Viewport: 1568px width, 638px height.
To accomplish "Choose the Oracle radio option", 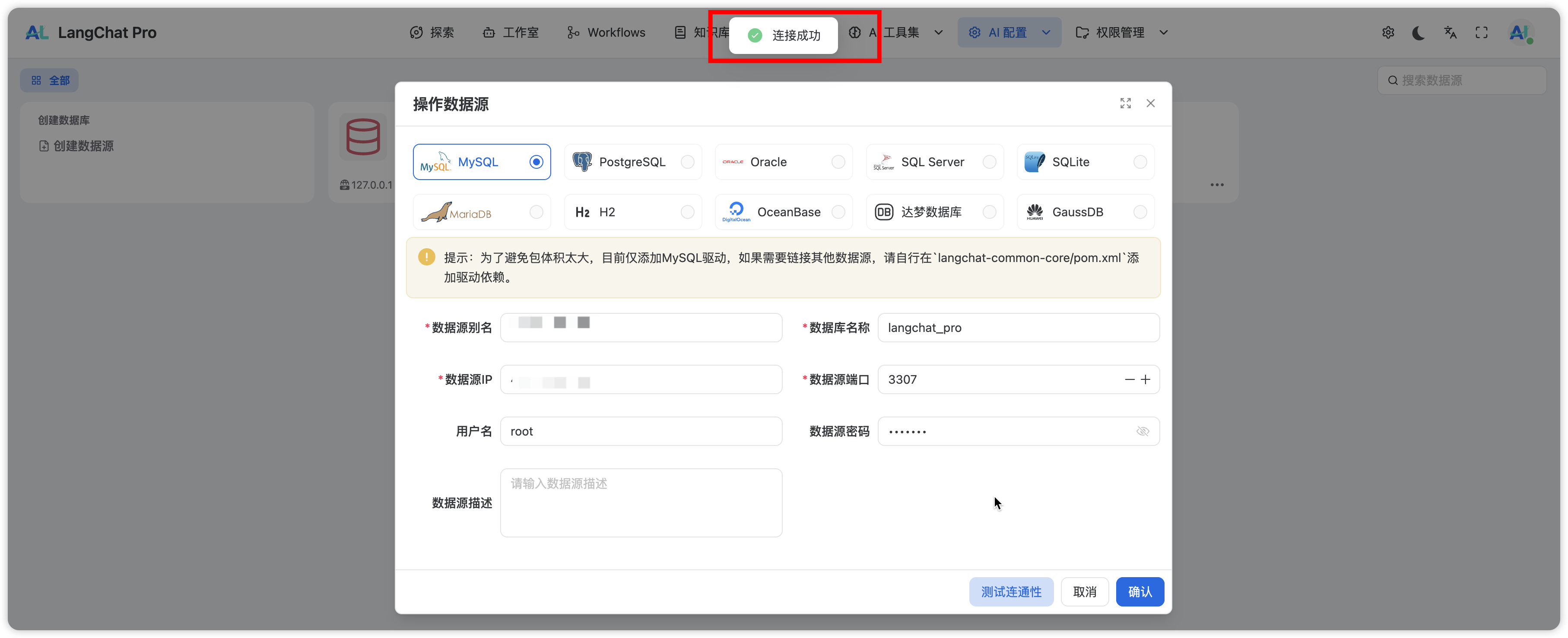I will (838, 162).
